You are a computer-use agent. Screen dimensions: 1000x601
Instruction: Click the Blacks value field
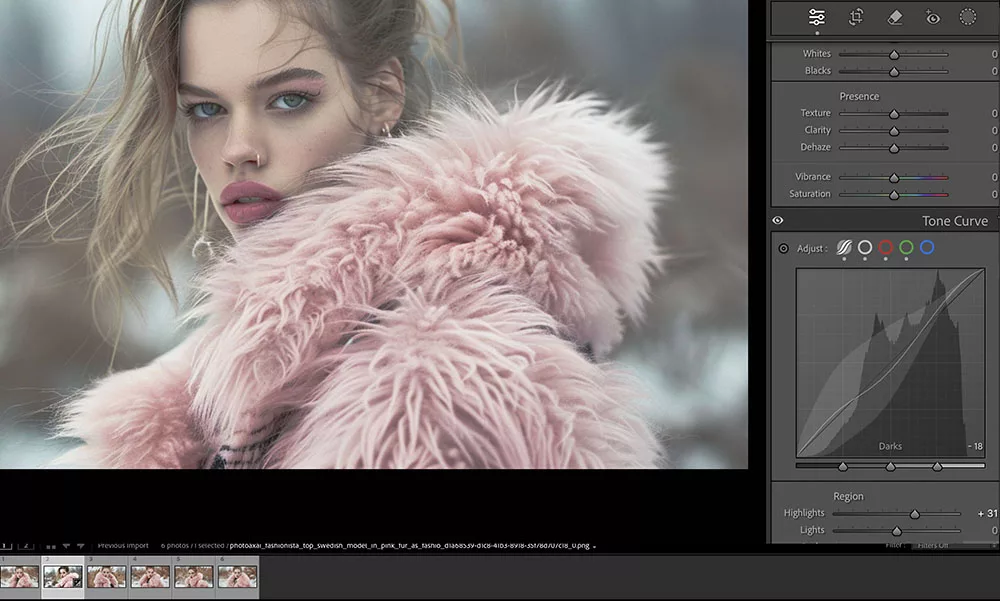pos(994,71)
